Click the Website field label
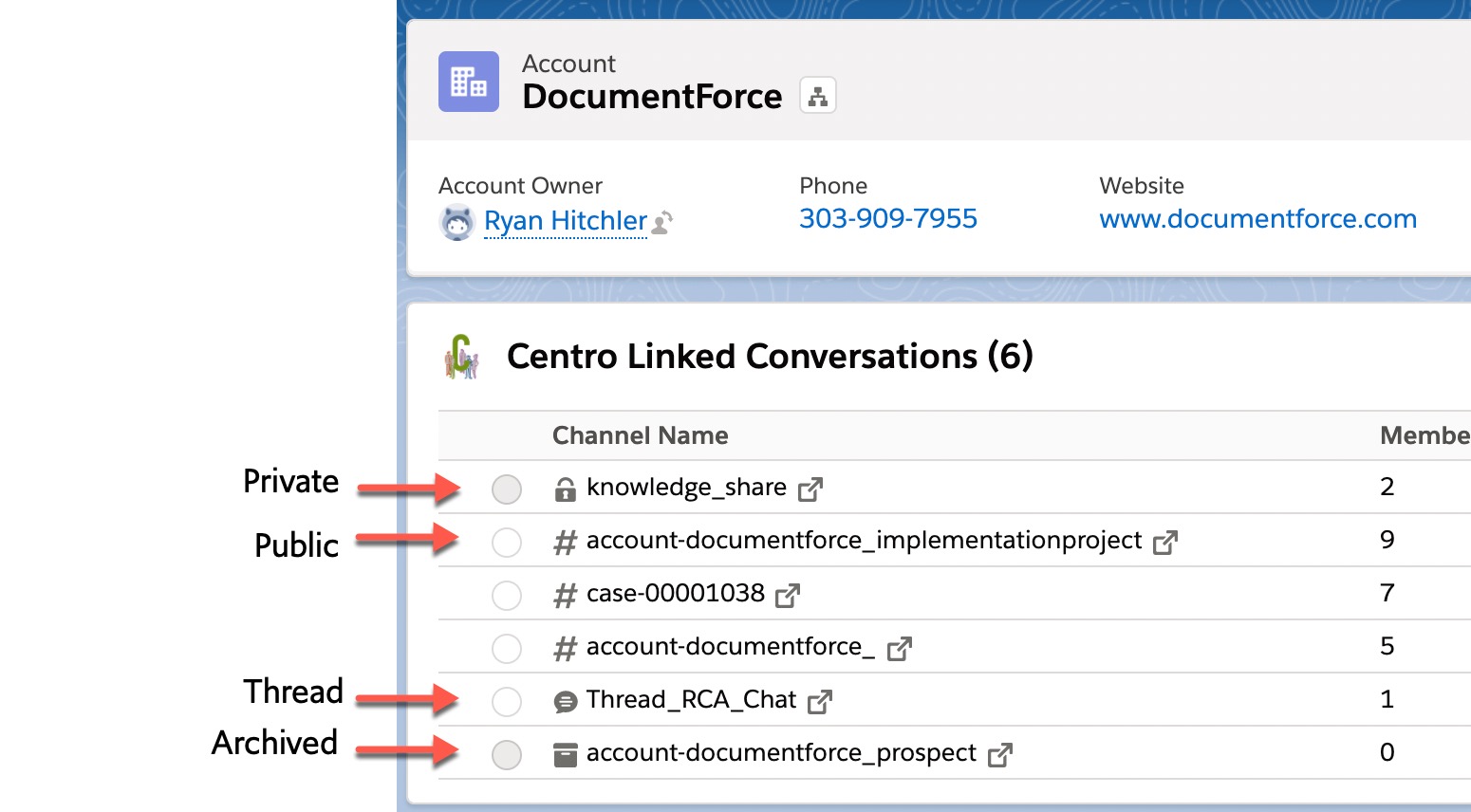1471x812 pixels. (1142, 186)
